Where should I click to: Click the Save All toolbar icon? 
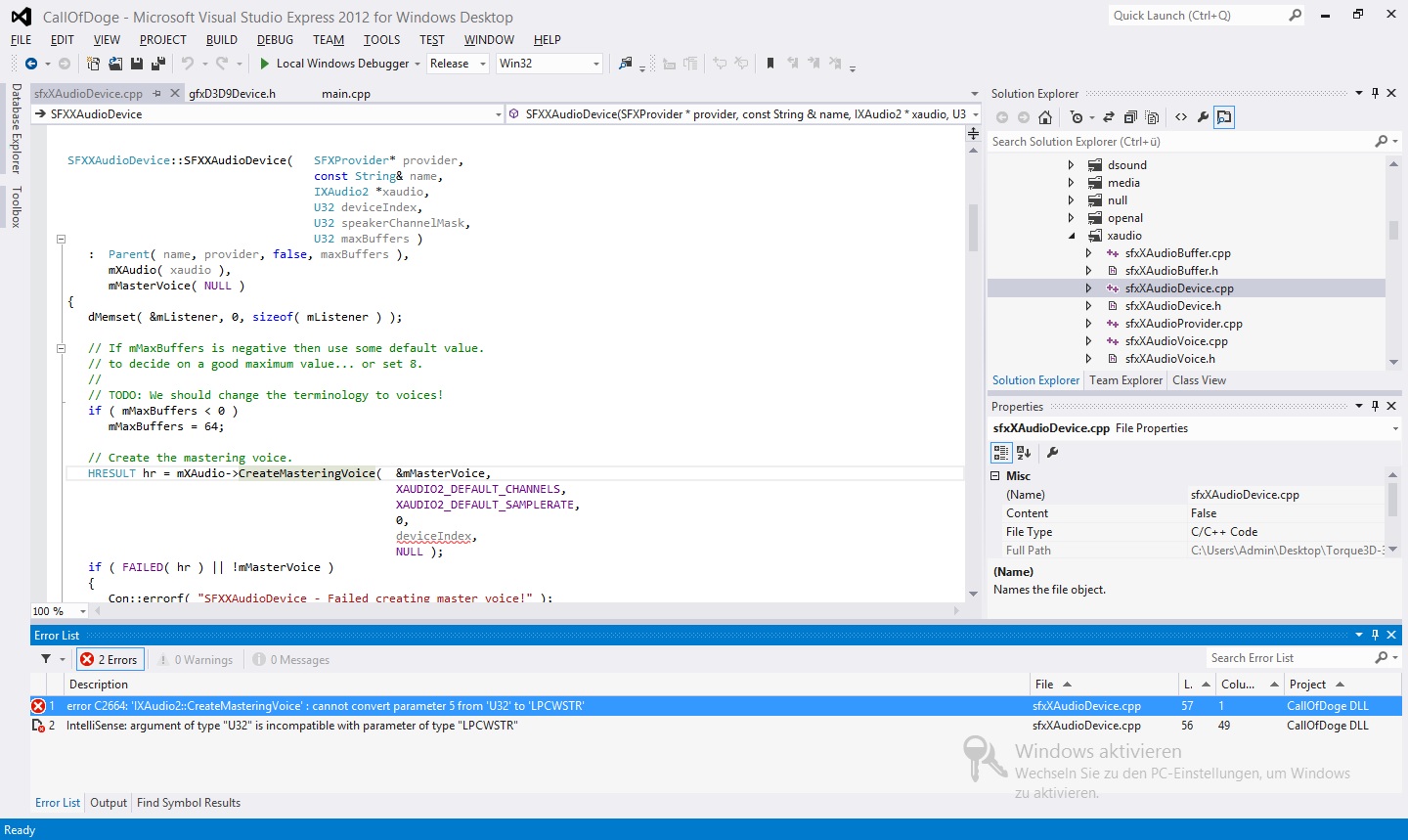[157, 64]
